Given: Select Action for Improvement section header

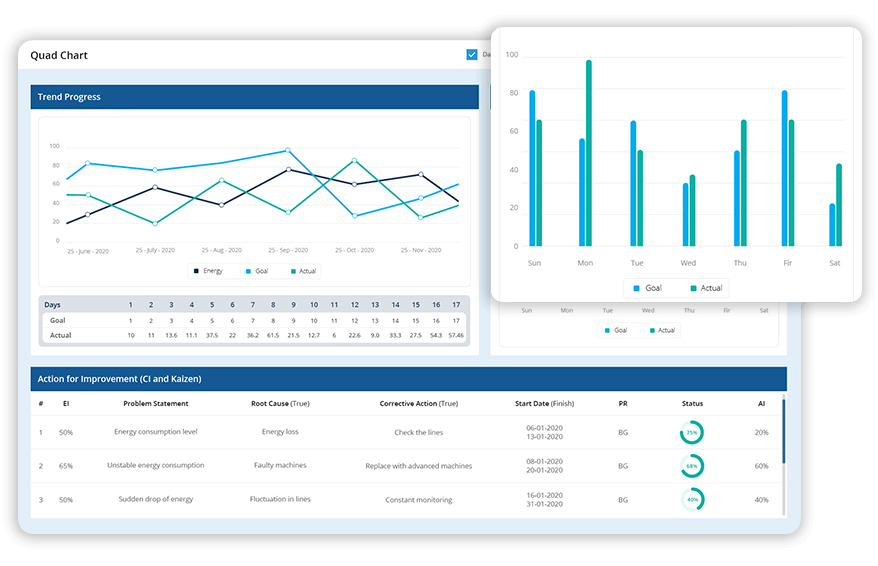Looking at the screenshot, I should coord(408,379).
